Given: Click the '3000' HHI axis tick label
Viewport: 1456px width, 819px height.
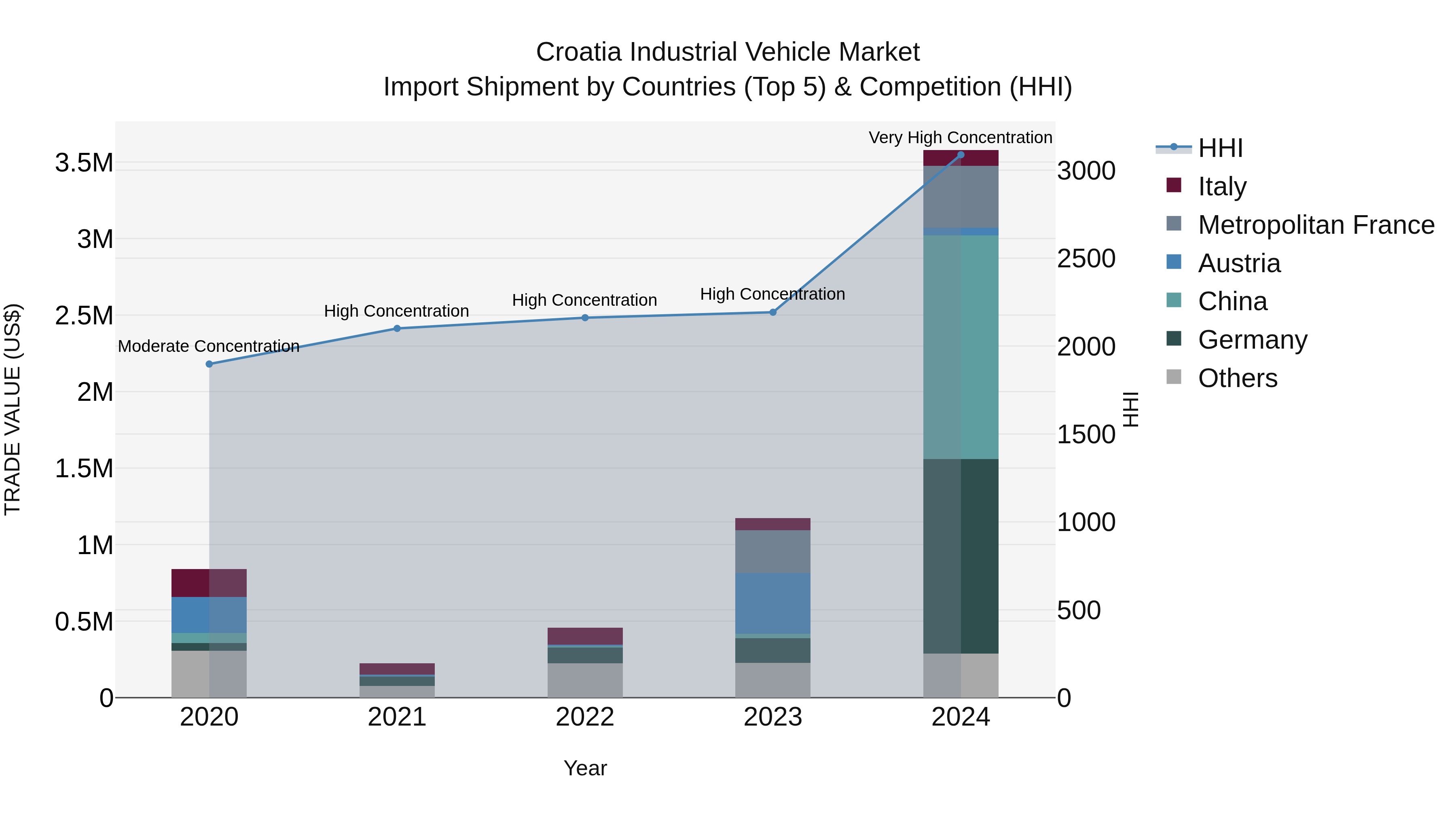Looking at the screenshot, I should (x=1086, y=171).
